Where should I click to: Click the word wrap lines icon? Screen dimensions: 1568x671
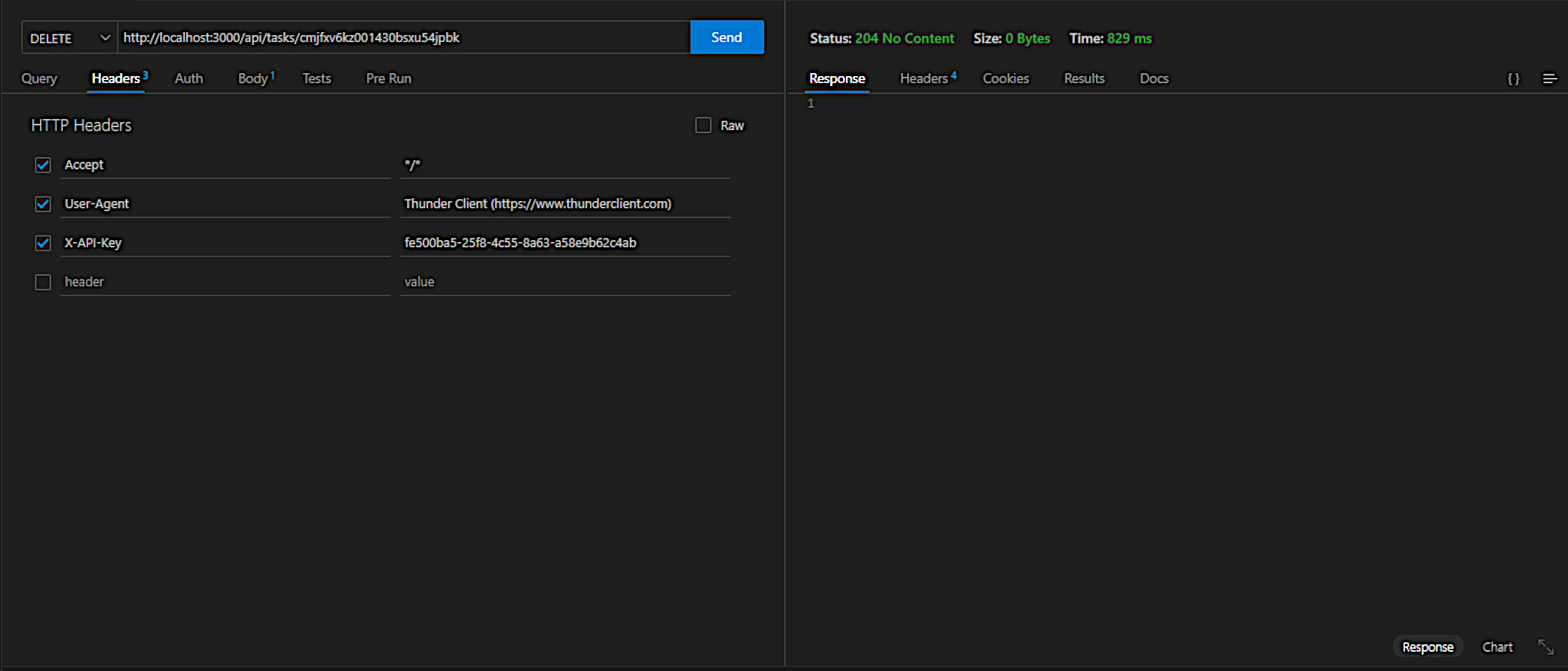click(1550, 78)
